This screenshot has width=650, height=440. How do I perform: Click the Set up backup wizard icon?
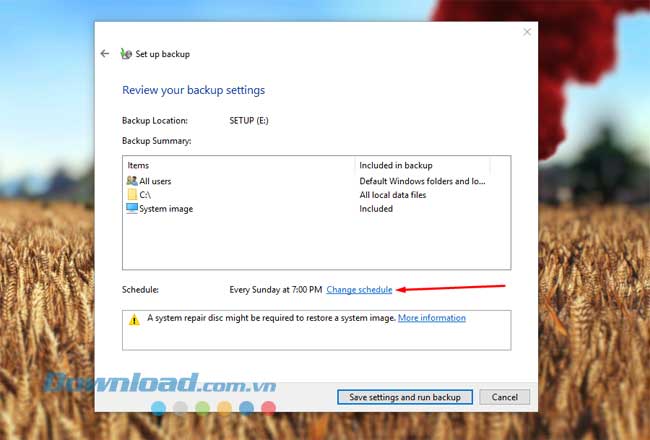click(x=126, y=53)
